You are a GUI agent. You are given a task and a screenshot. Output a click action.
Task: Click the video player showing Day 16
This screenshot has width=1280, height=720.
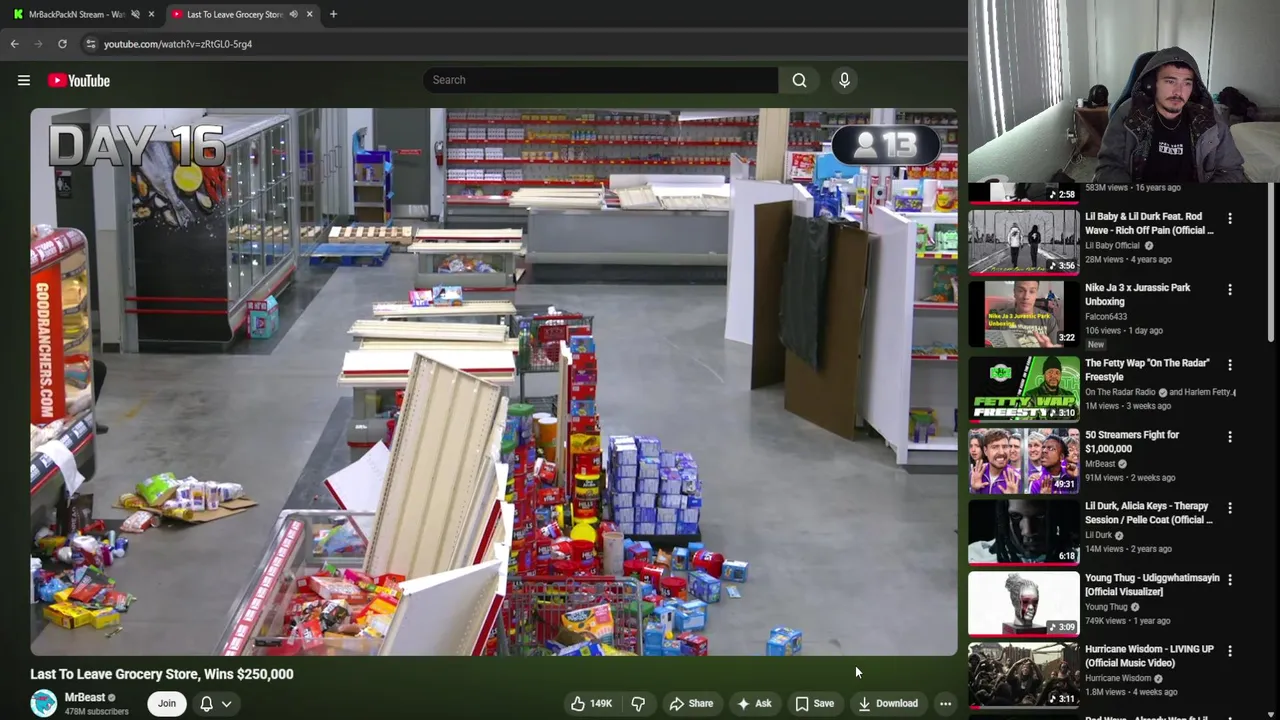pos(494,382)
